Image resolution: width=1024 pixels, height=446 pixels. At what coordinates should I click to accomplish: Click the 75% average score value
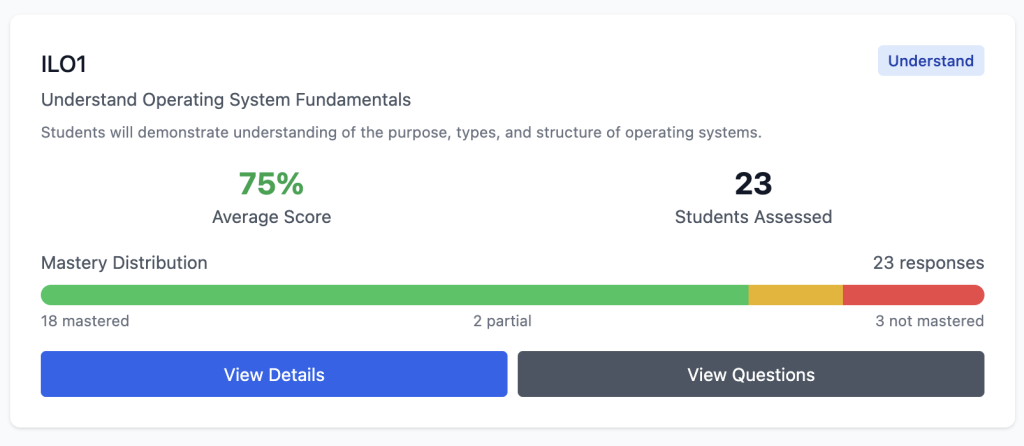click(271, 184)
